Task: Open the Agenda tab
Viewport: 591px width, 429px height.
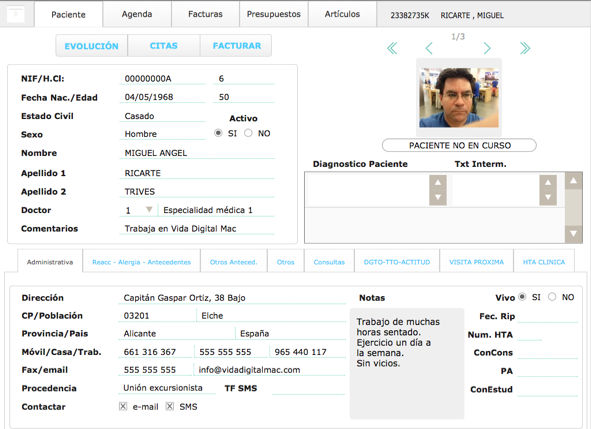Action: coord(137,14)
